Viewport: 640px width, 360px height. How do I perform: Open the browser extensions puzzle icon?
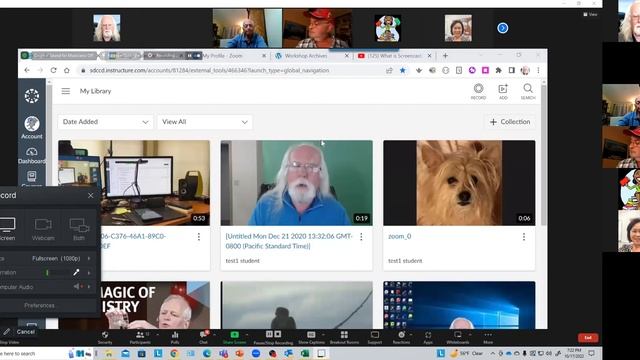point(498,70)
